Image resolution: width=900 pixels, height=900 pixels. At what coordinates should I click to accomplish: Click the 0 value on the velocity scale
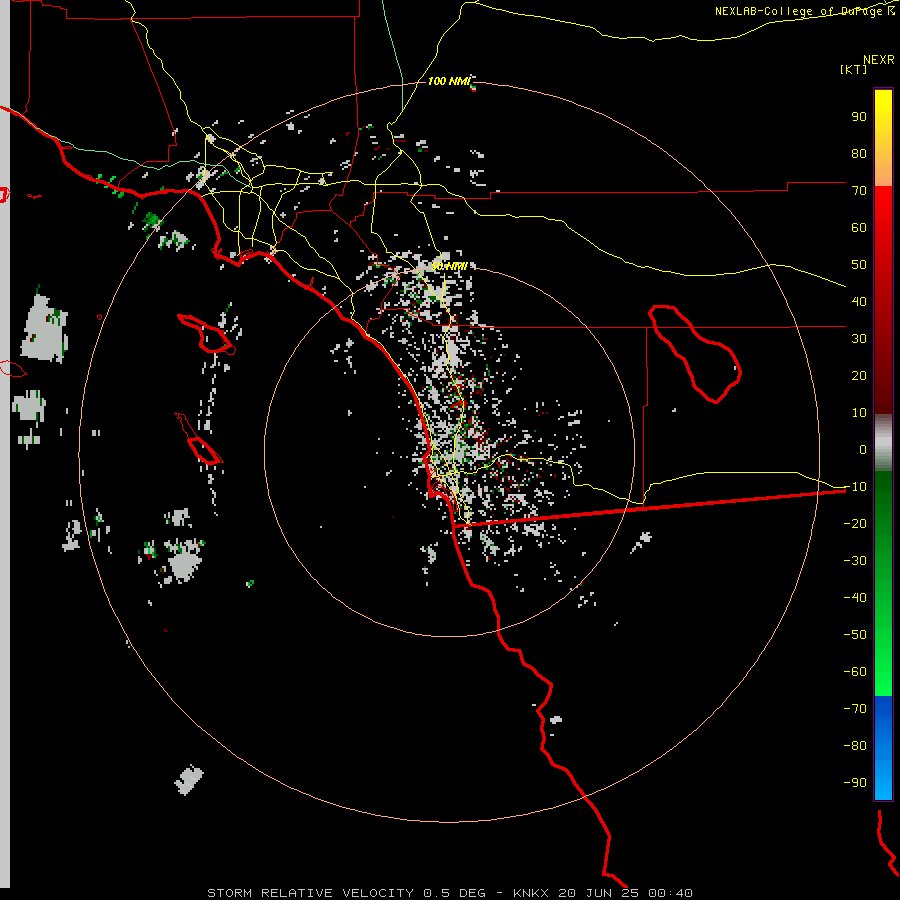tap(863, 449)
